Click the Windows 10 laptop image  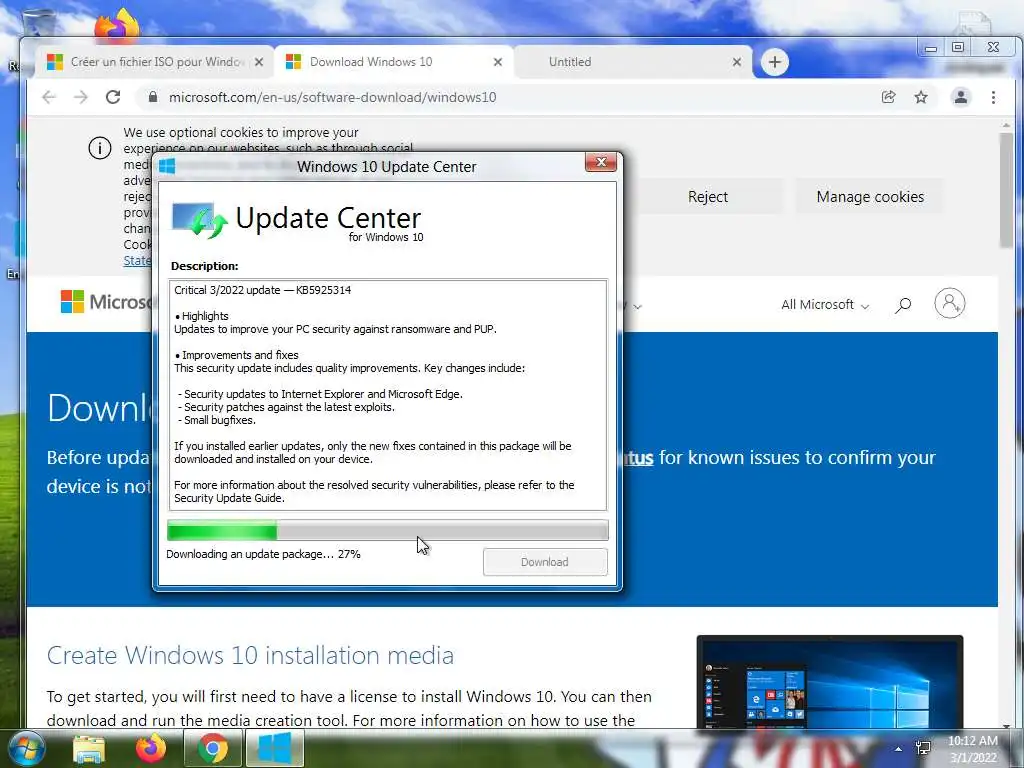829,681
